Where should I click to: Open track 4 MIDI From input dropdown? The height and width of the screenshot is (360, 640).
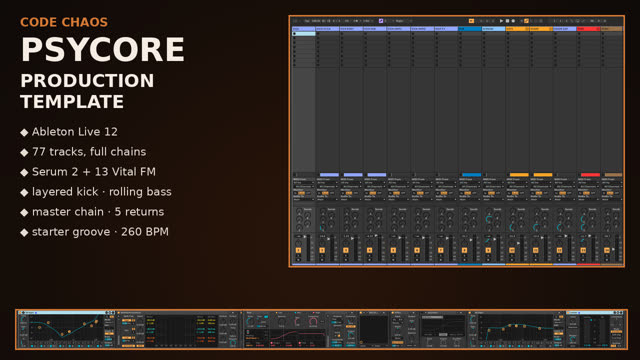[x=375, y=182]
